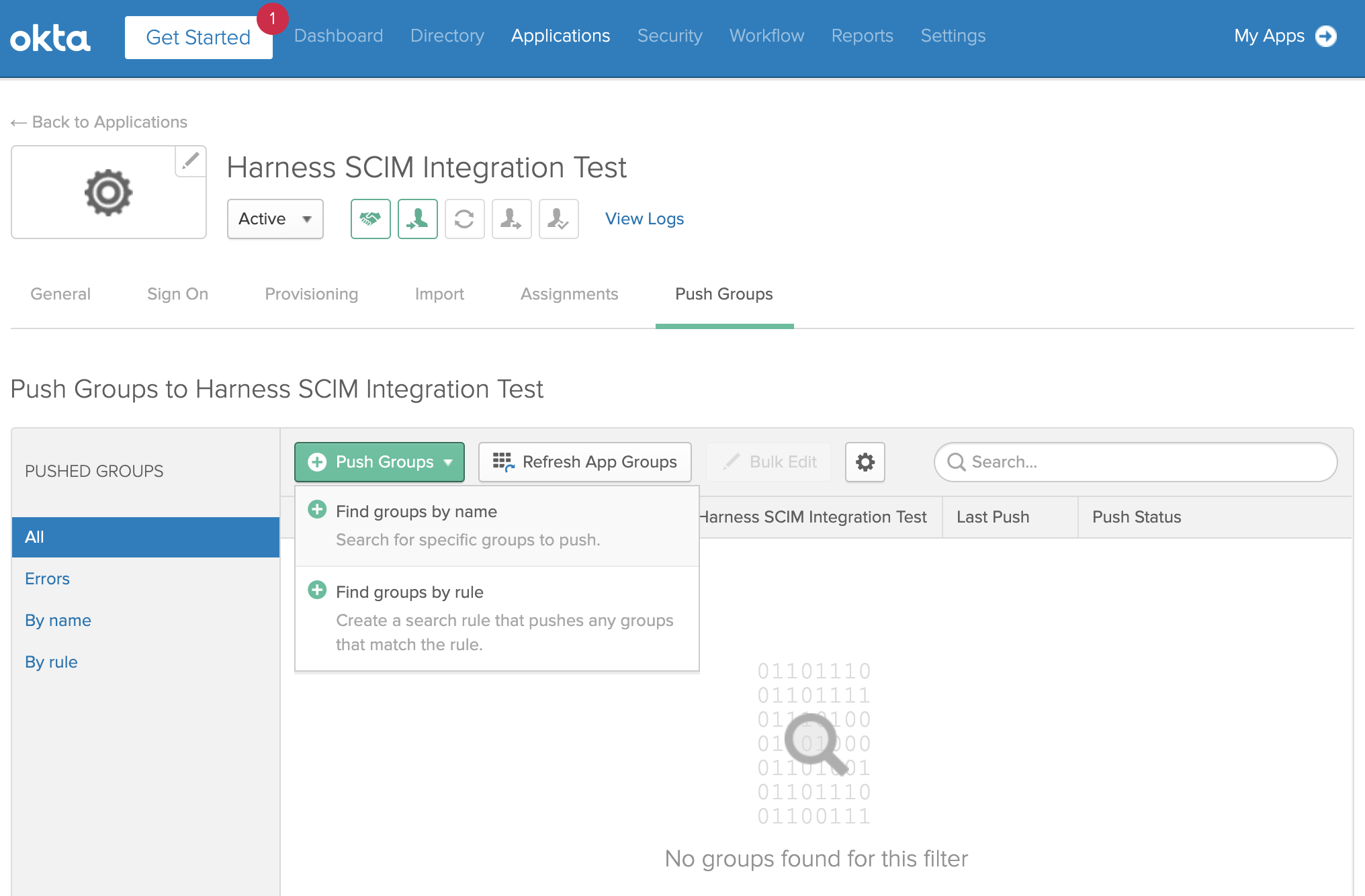Click the Find groups by rule plus icon

317,590
